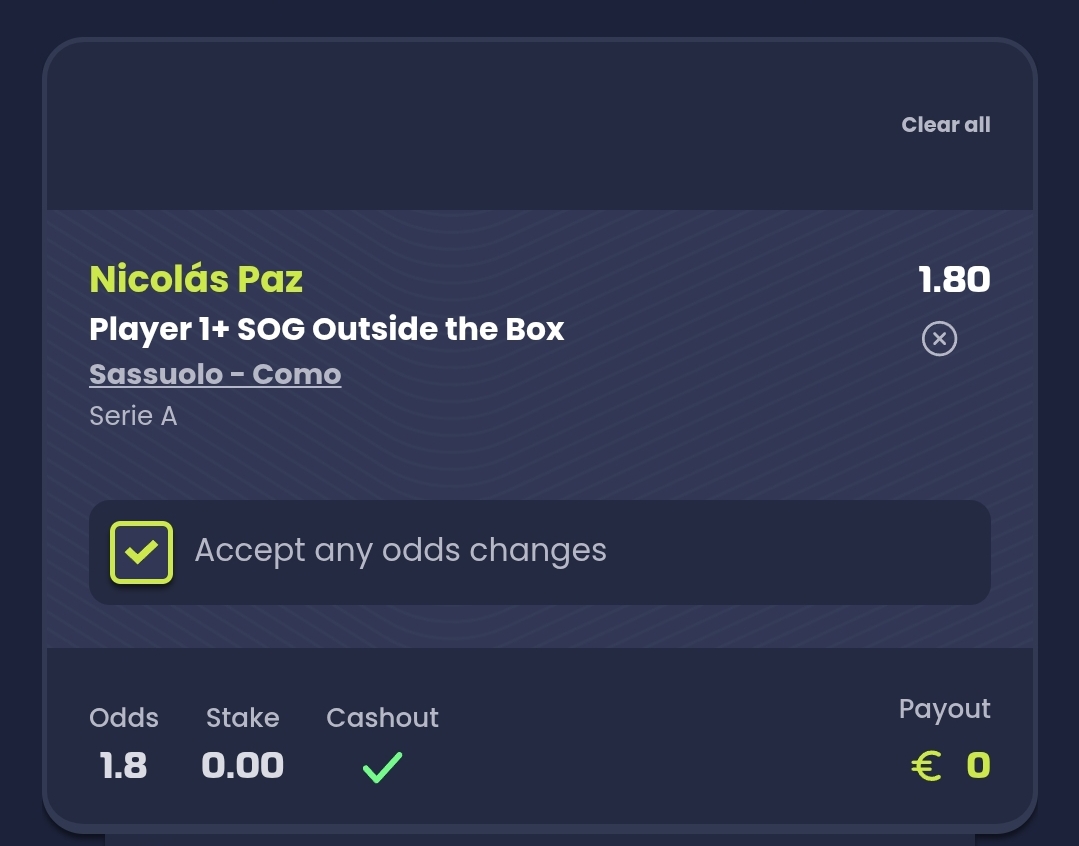Click the Payout label text

pyautogui.click(x=944, y=709)
